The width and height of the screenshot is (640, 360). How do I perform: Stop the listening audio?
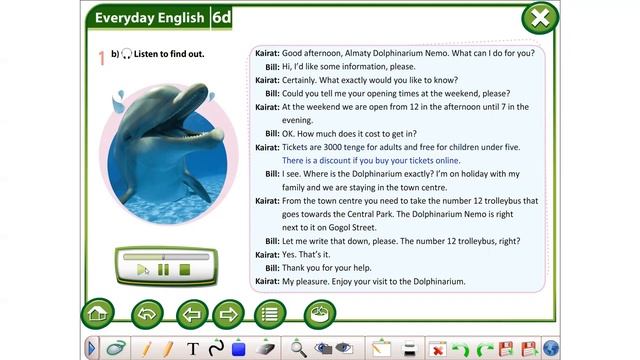click(185, 270)
